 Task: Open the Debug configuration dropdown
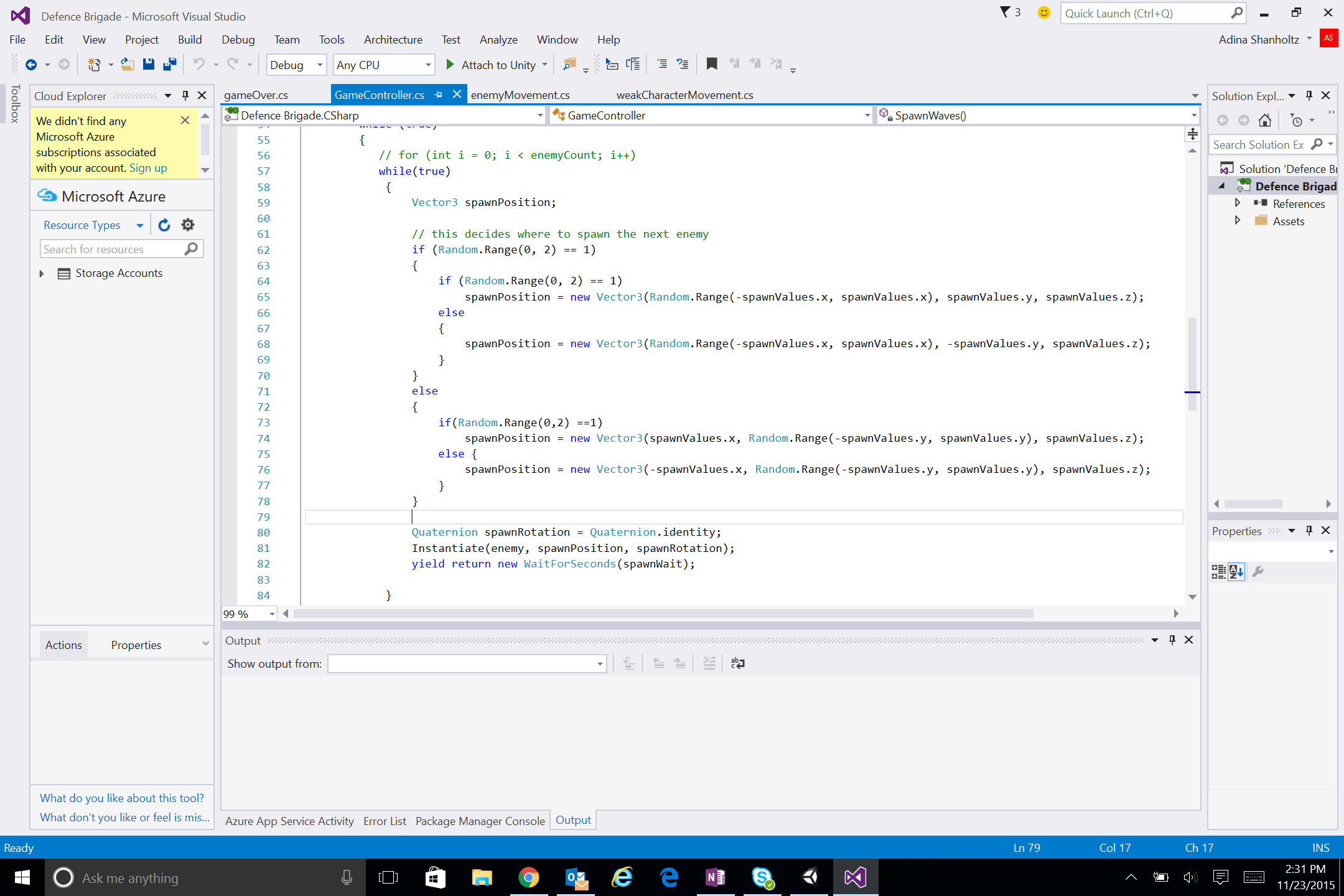coord(296,65)
